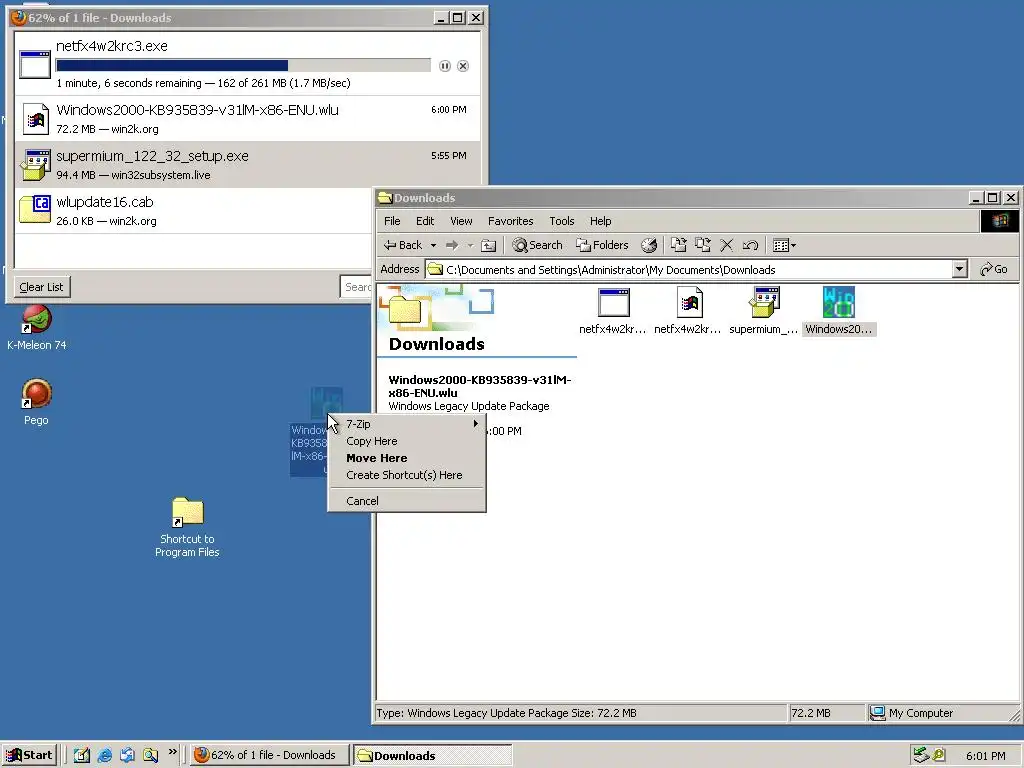Image resolution: width=1024 pixels, height=768 pixels.
Task: Open the Views dropdown in Explorer toolbar
Action: (784, 246)
